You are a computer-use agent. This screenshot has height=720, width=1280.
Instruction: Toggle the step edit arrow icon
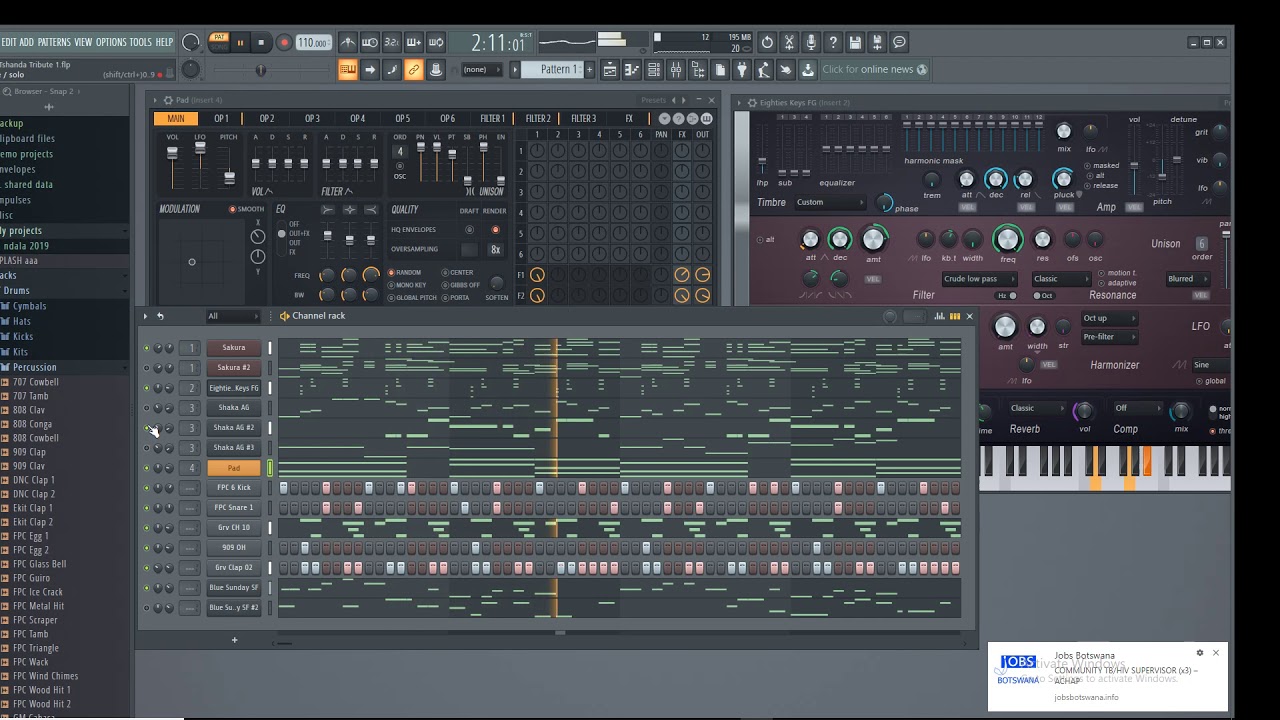pos(370,69)
